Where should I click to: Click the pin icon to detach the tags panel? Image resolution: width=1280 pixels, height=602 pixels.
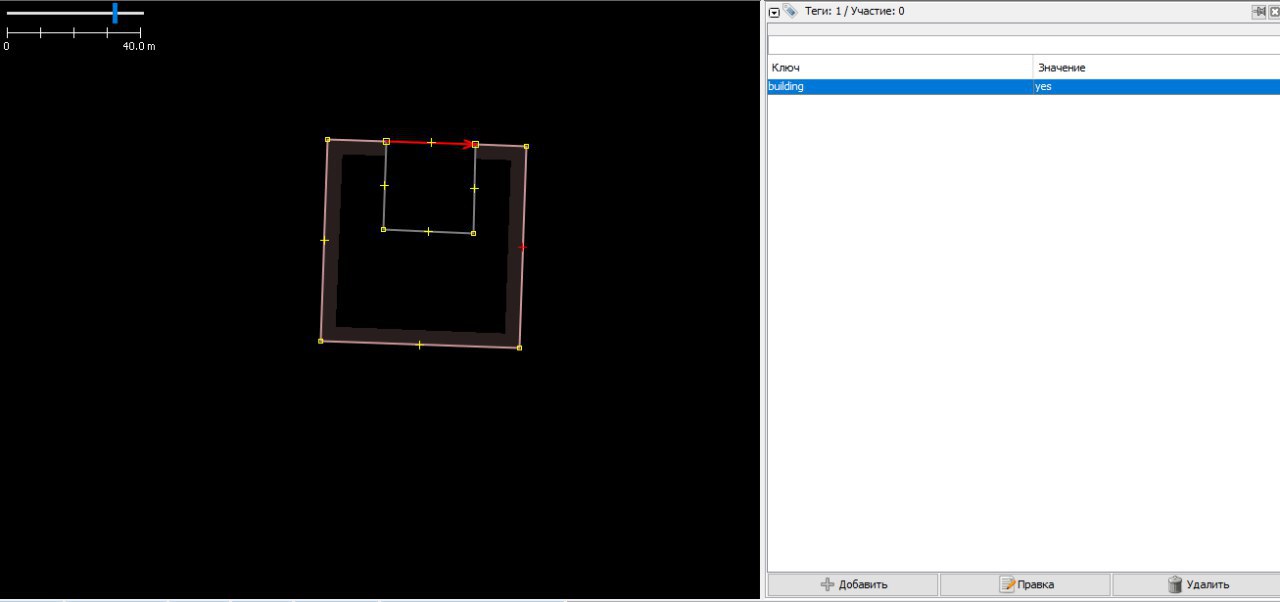click(x=1259, y=12)
